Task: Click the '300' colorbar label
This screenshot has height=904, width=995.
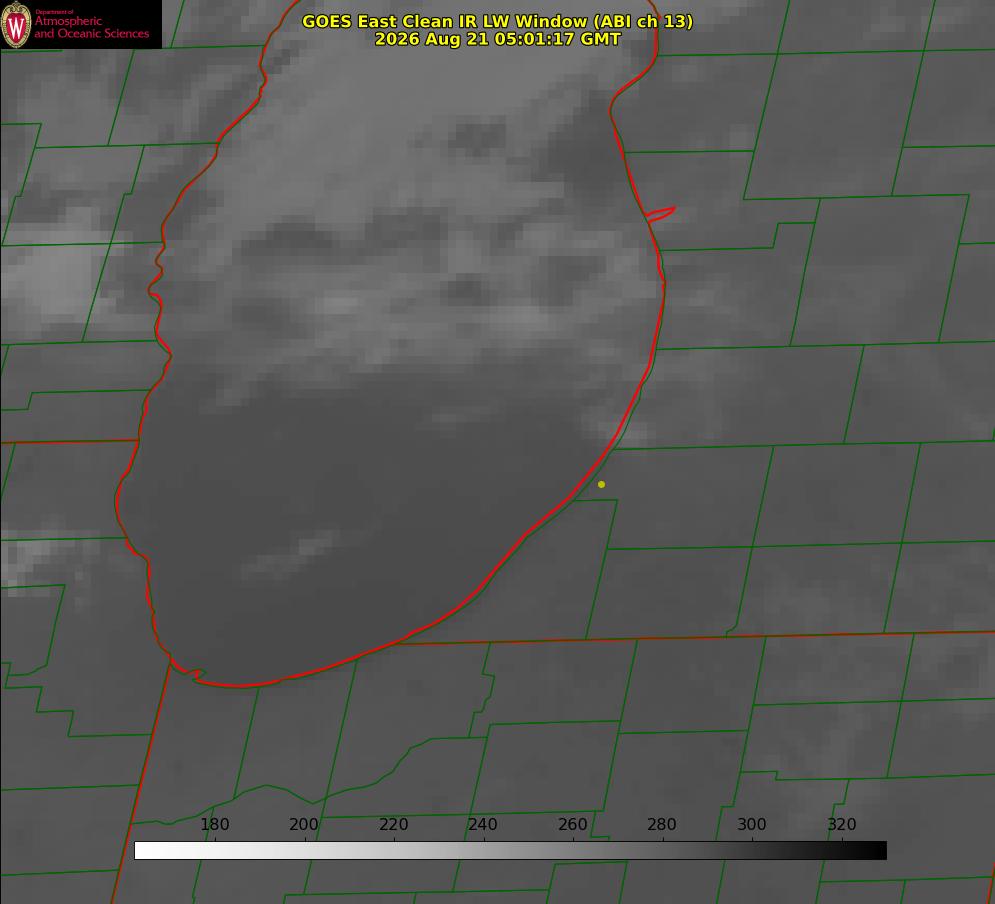Action: 752,824
